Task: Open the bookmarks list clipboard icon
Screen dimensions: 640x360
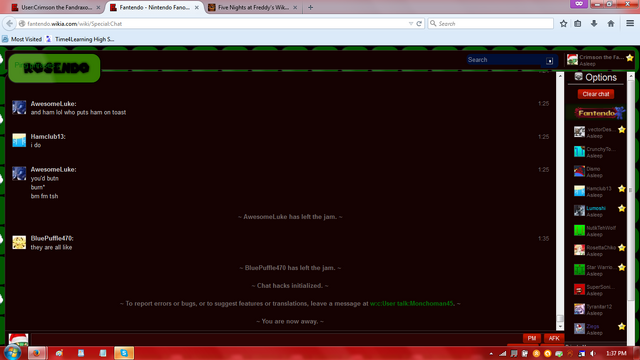Action: click(578, 24)
